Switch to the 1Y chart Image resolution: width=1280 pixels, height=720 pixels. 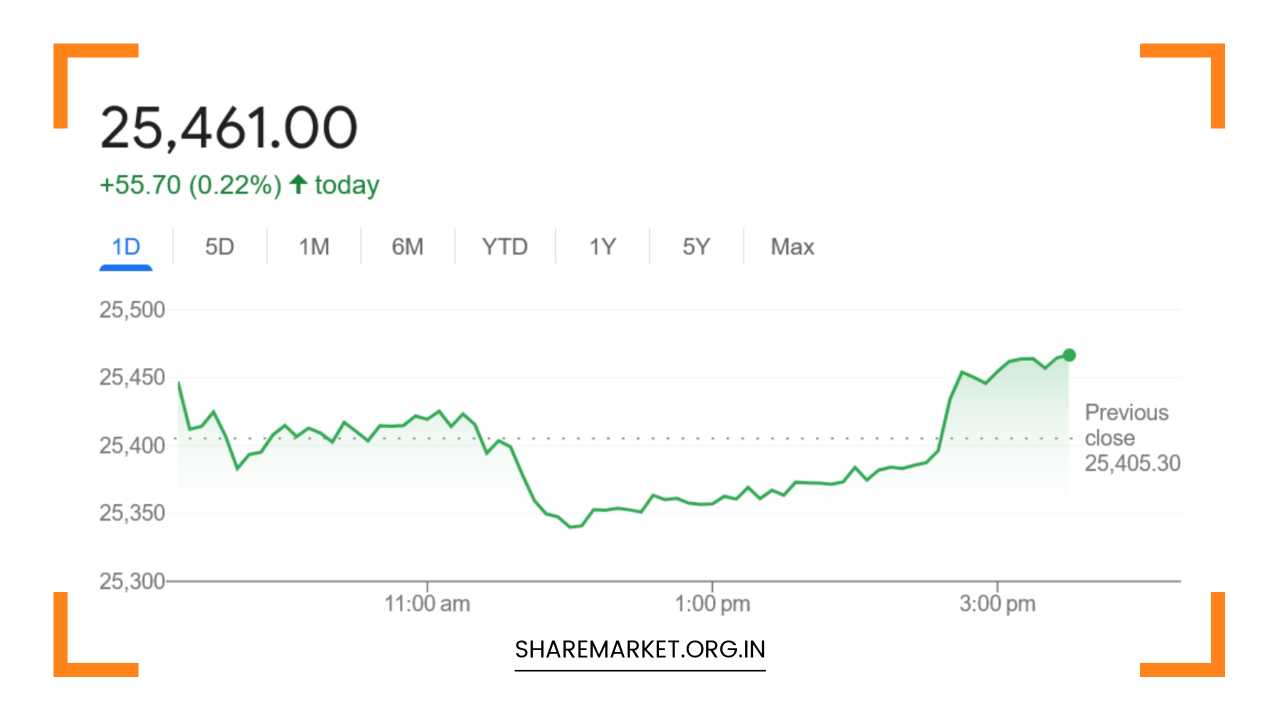pyautogui.click(x=601, y=246)
